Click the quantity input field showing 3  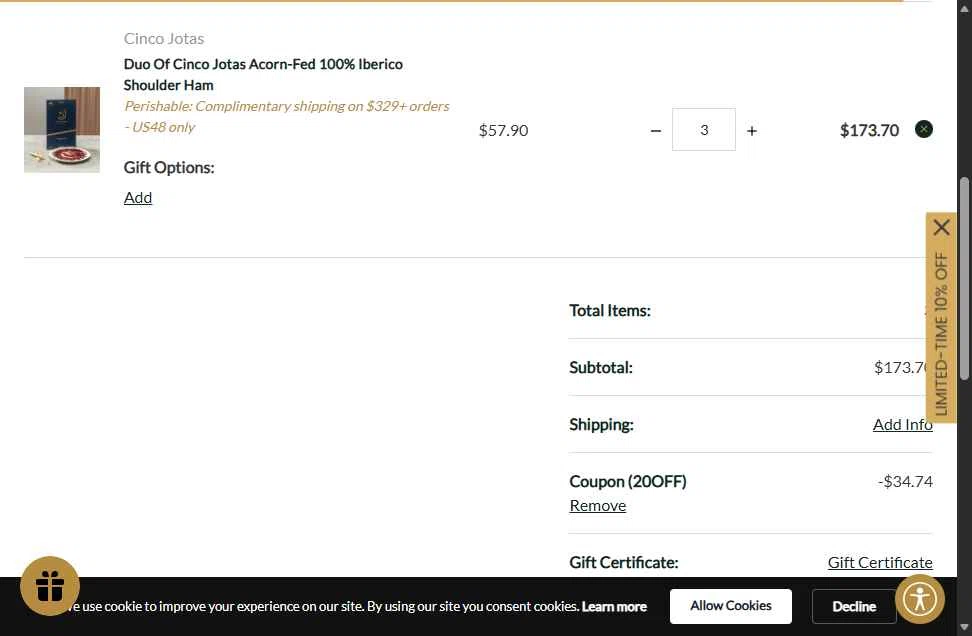704,130
